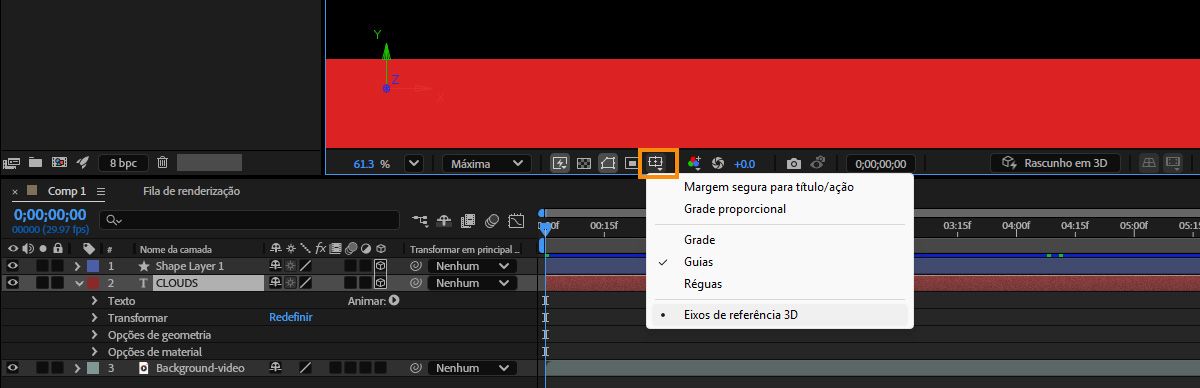Image resolution: width=1200 pixels, height=388 pixels.
Task: Hide the CLOUDS layer eye icon
Action: [x=13, y=283]
